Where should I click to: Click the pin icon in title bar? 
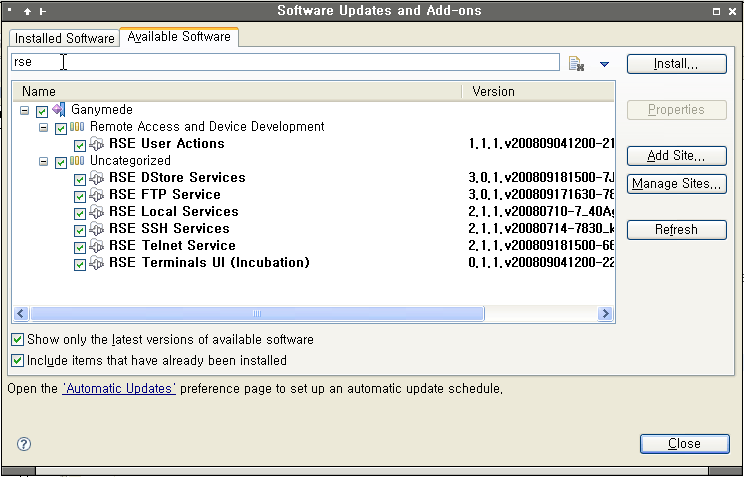43,11
